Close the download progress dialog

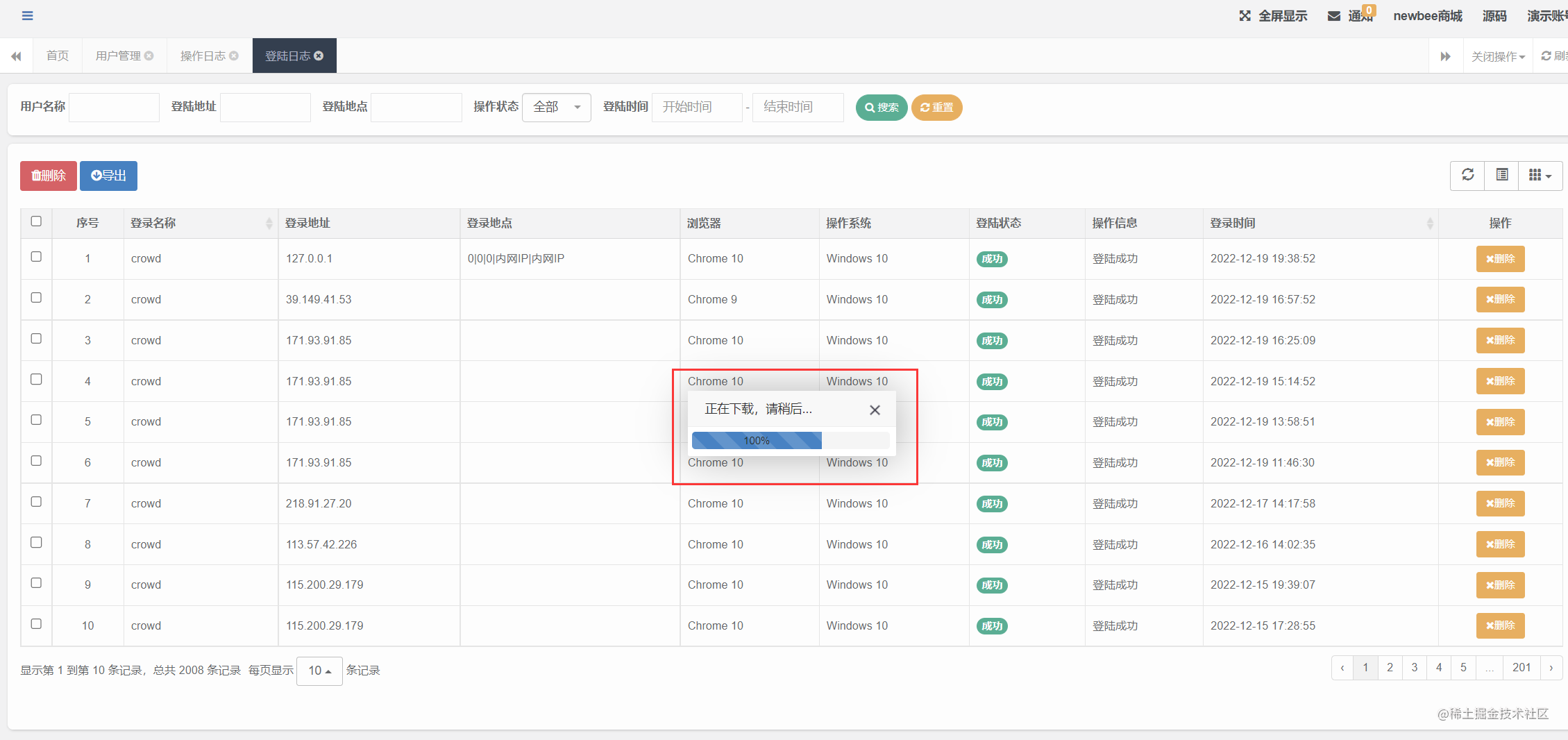[875, 410]
